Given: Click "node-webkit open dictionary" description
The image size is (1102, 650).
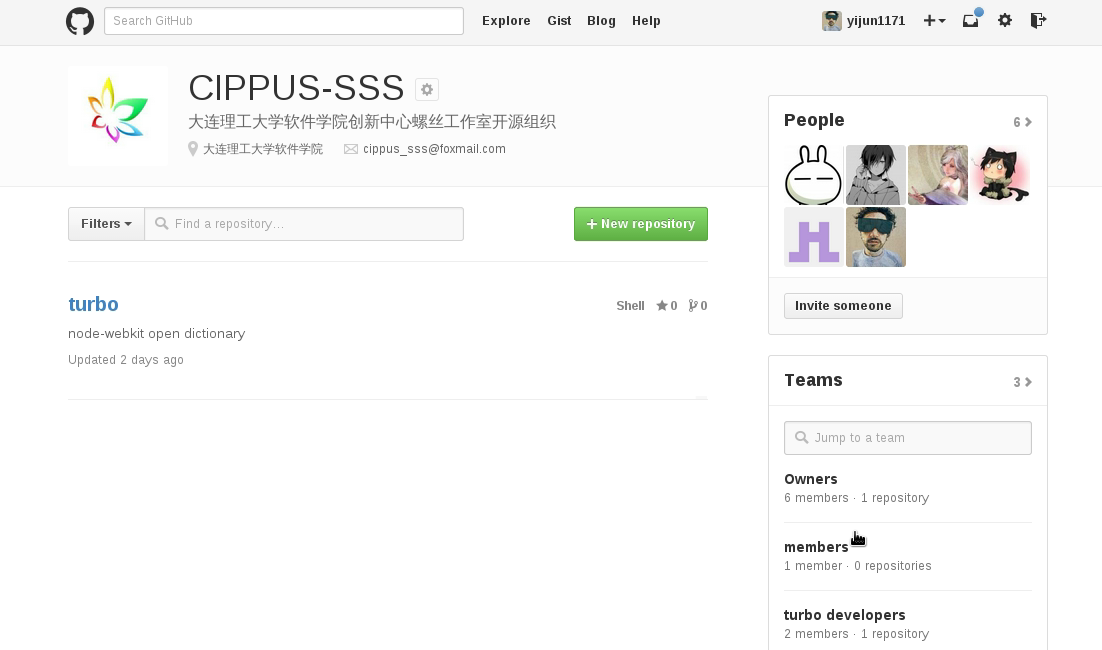Looking at the screenshot, I should click(157, 333).
